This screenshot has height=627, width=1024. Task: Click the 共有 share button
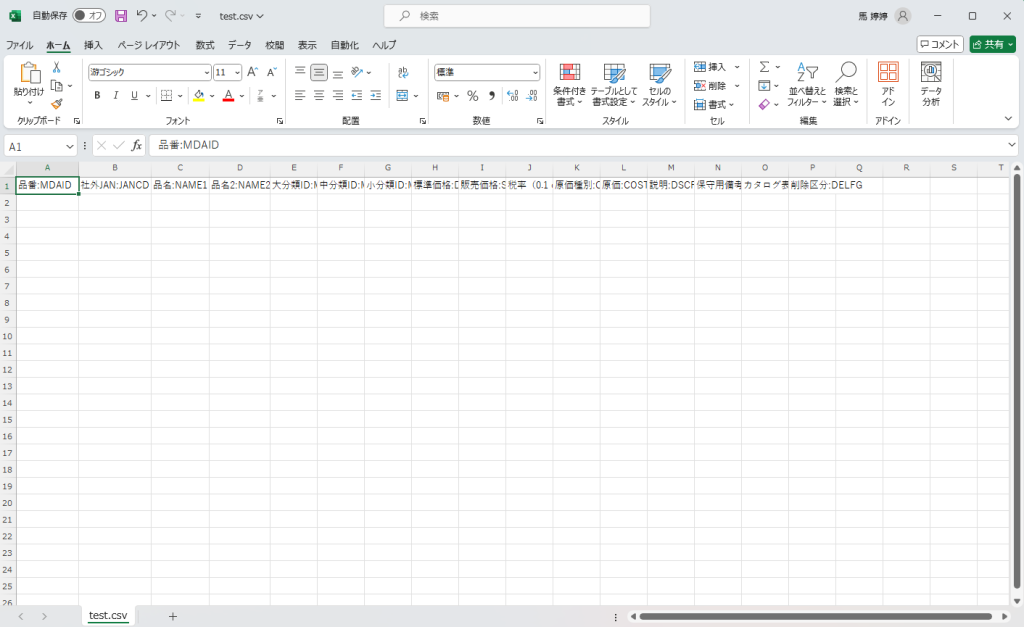click(x=991, y=44)
